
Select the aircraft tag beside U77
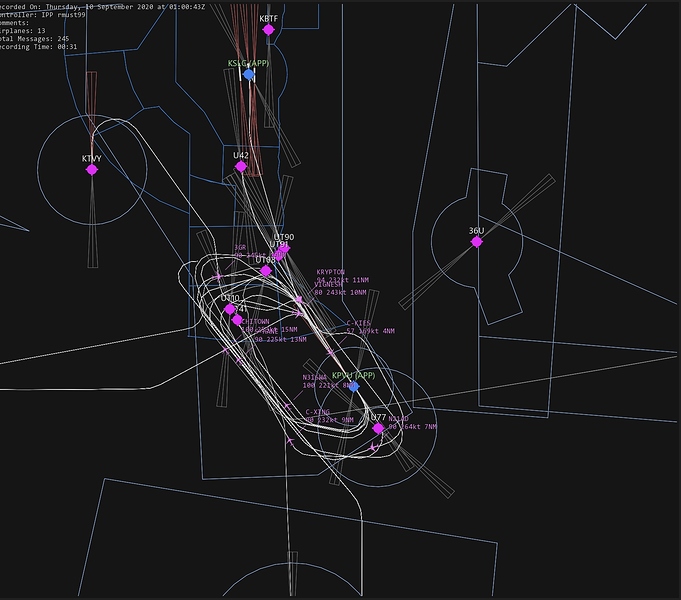pos(412,423)
